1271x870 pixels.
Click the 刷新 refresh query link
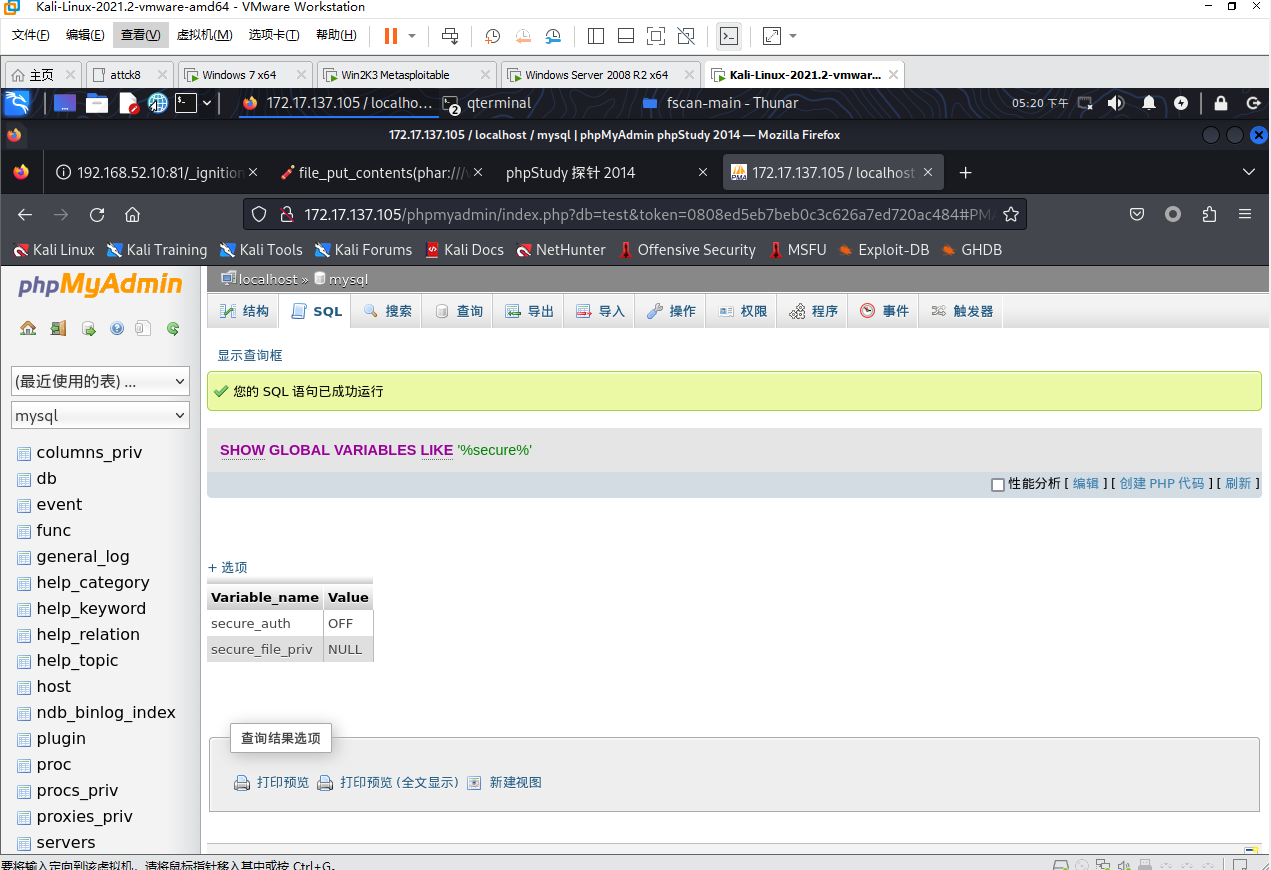1238,484
